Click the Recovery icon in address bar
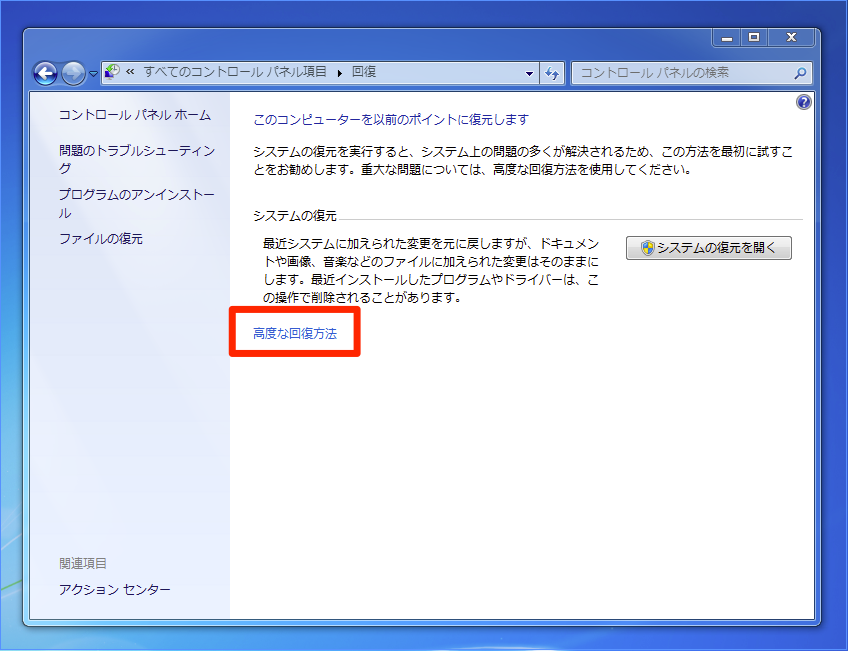This screenshot has height=651, width=848. (x=112, y=72)
